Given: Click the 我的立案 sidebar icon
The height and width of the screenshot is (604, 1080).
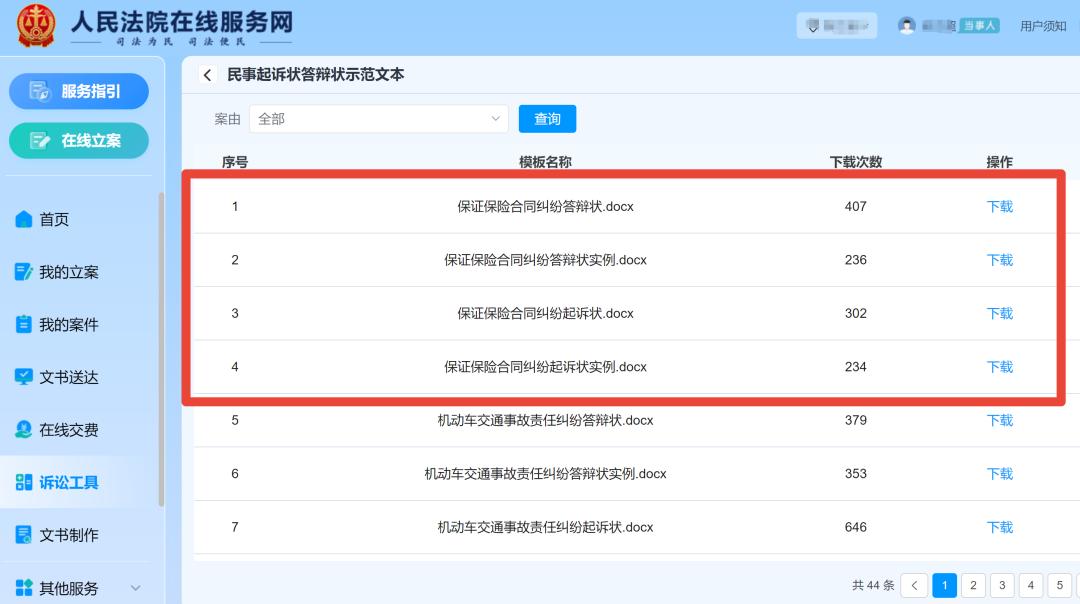Looking at the screenshot, I should [x=24, y=272].
